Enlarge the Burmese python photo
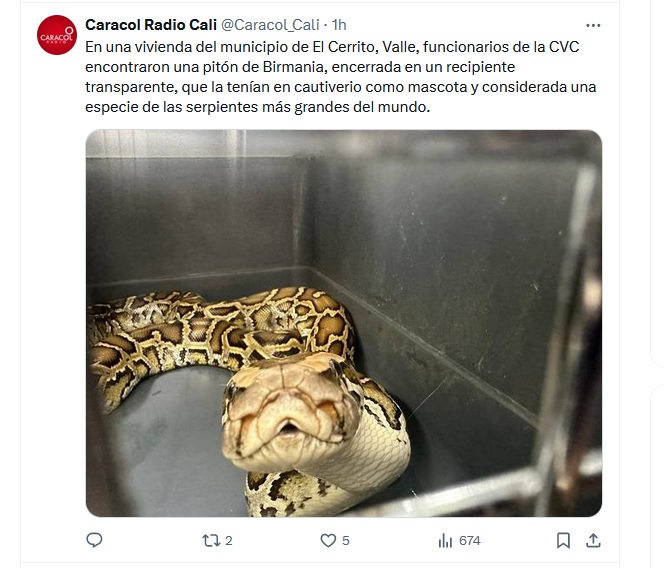This screenshot has height=568, width=664. pos(344,323)
